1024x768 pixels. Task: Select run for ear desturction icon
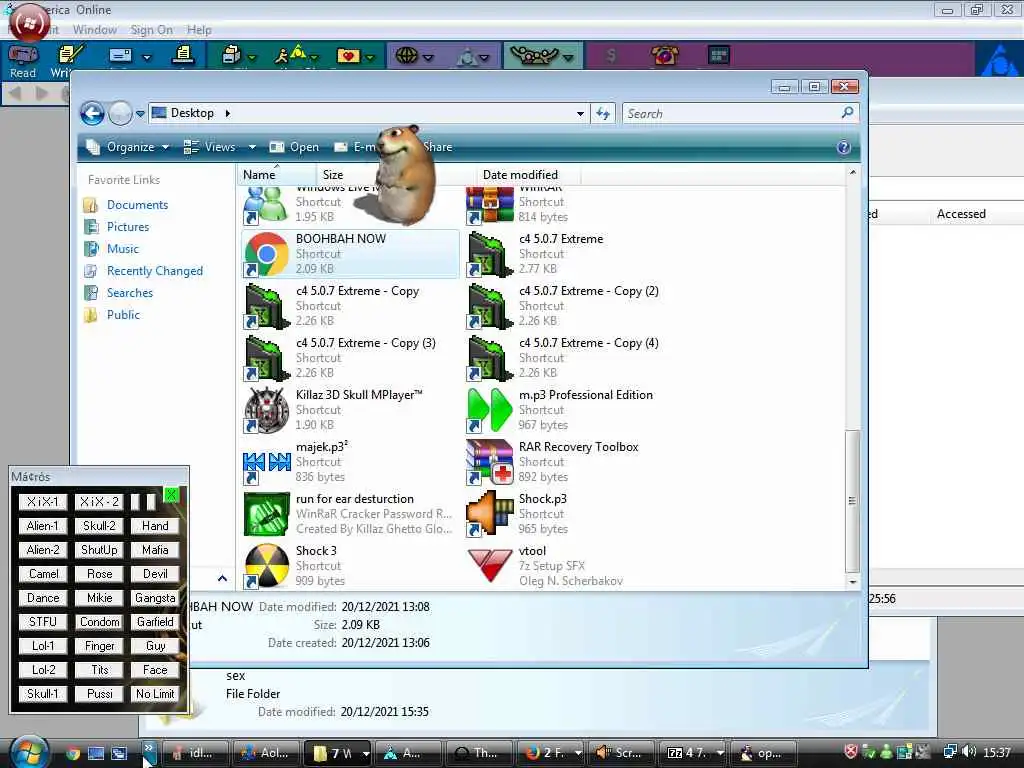click(x=266, y=514)
